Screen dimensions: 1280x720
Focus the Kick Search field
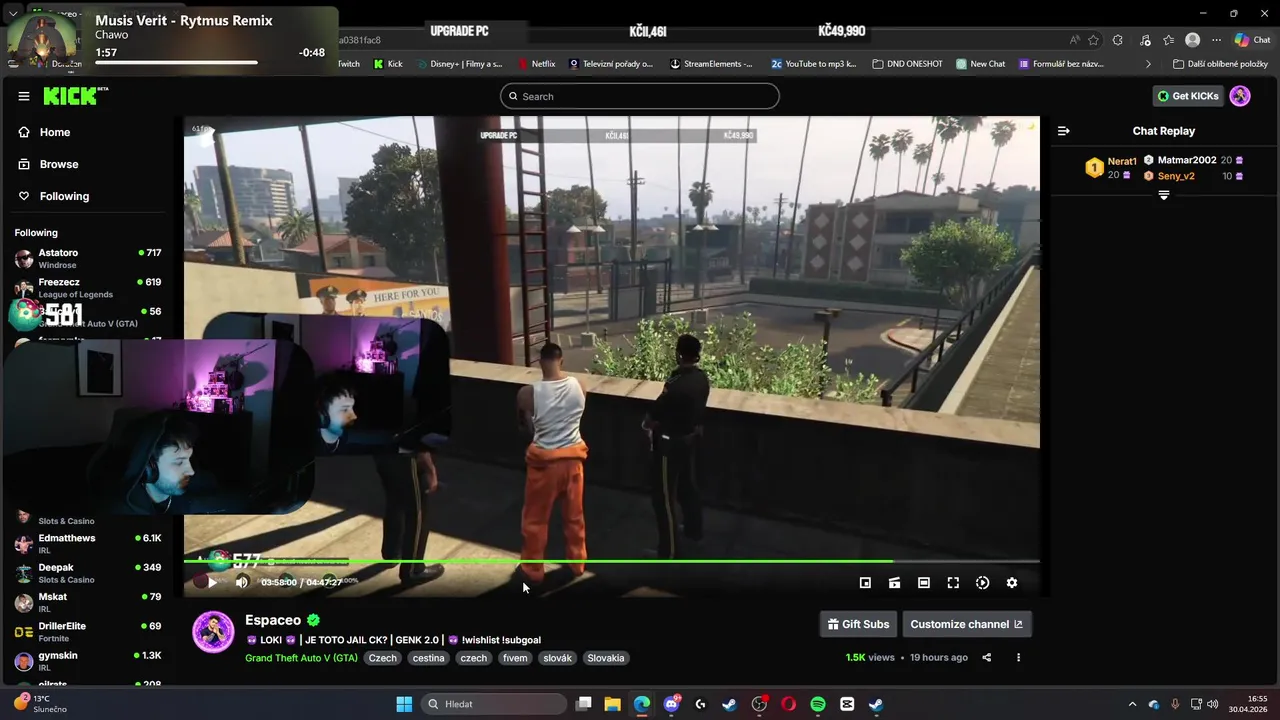(x=640, y=96)
